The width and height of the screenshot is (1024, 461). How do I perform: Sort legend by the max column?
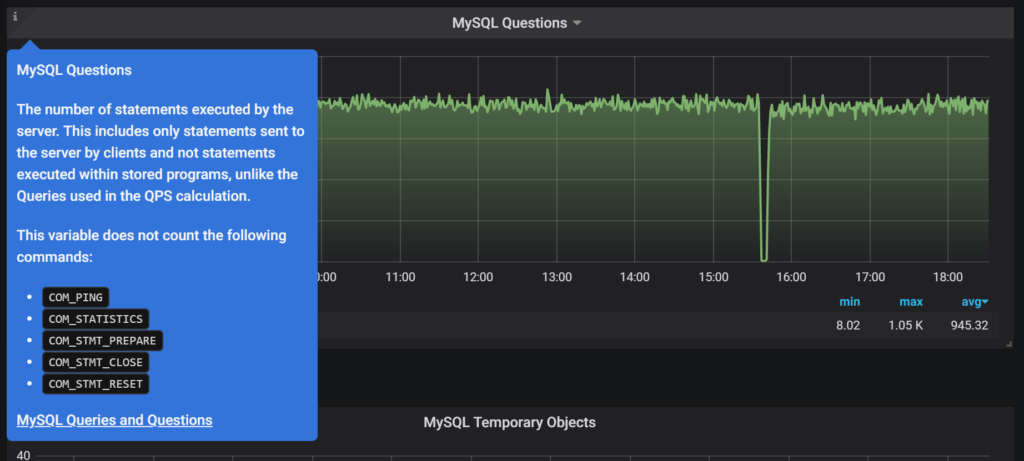[909, 302]
